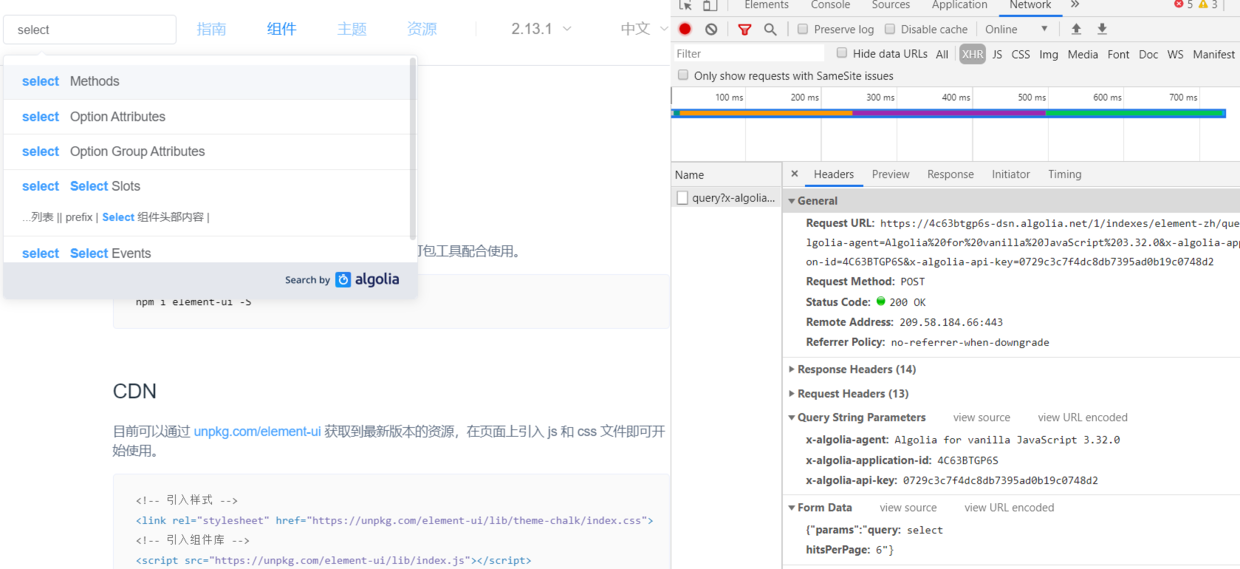The width and height of the screenshot is (1240, 569).
Task: Filter requests by Manifest
Action: pyautogui.click(x=1213, y=54)
